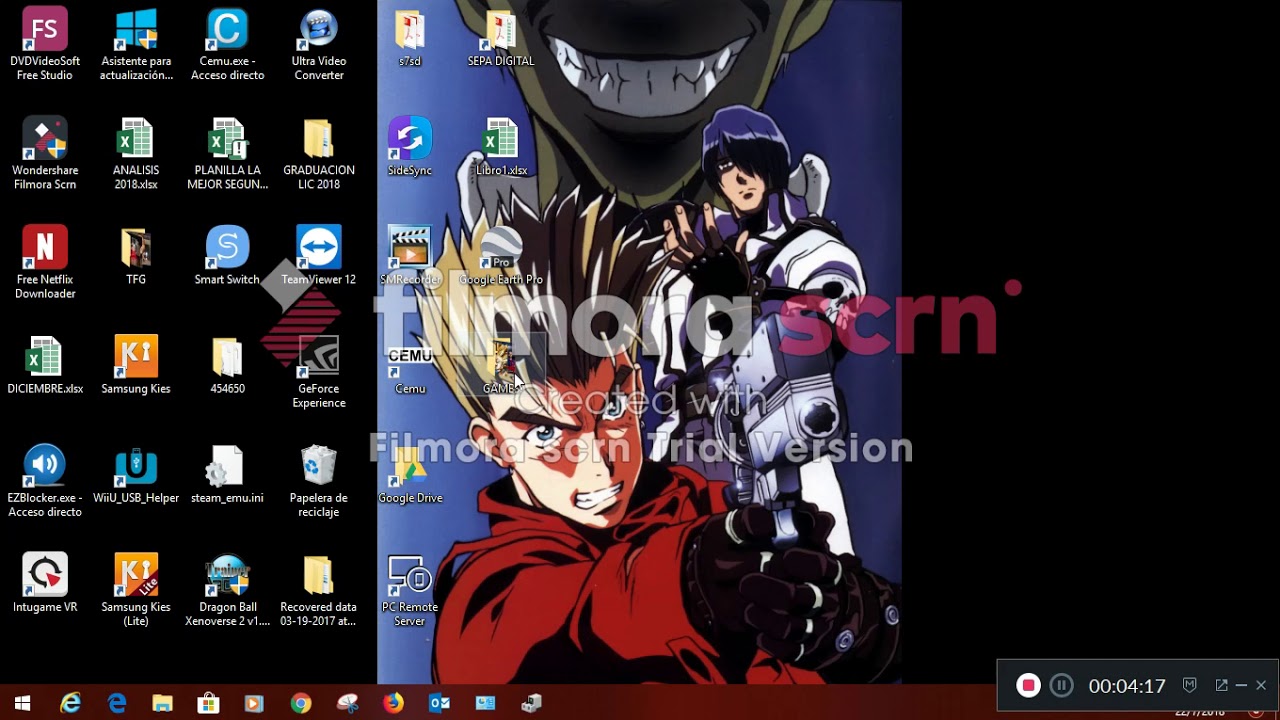The width and height of the screenshot is (1280, 720).
Task: Launch Free Netflix Downloader
Action: pyautogui.click(x=45, y=262)
